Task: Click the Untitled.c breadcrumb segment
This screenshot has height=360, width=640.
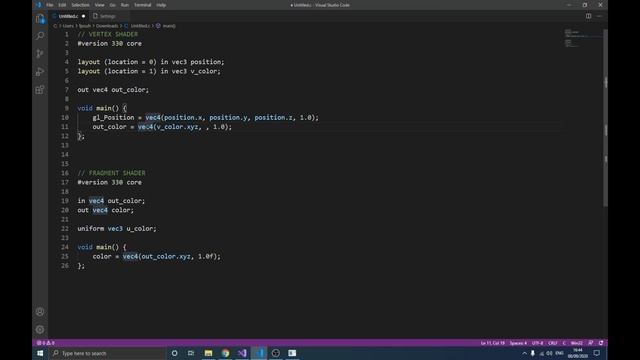Action: (140, 26)
